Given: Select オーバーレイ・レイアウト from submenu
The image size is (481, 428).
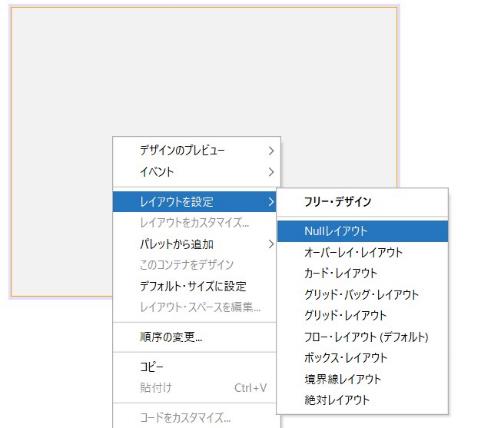Looking at the screenshot, I should (x=362, y=252).
